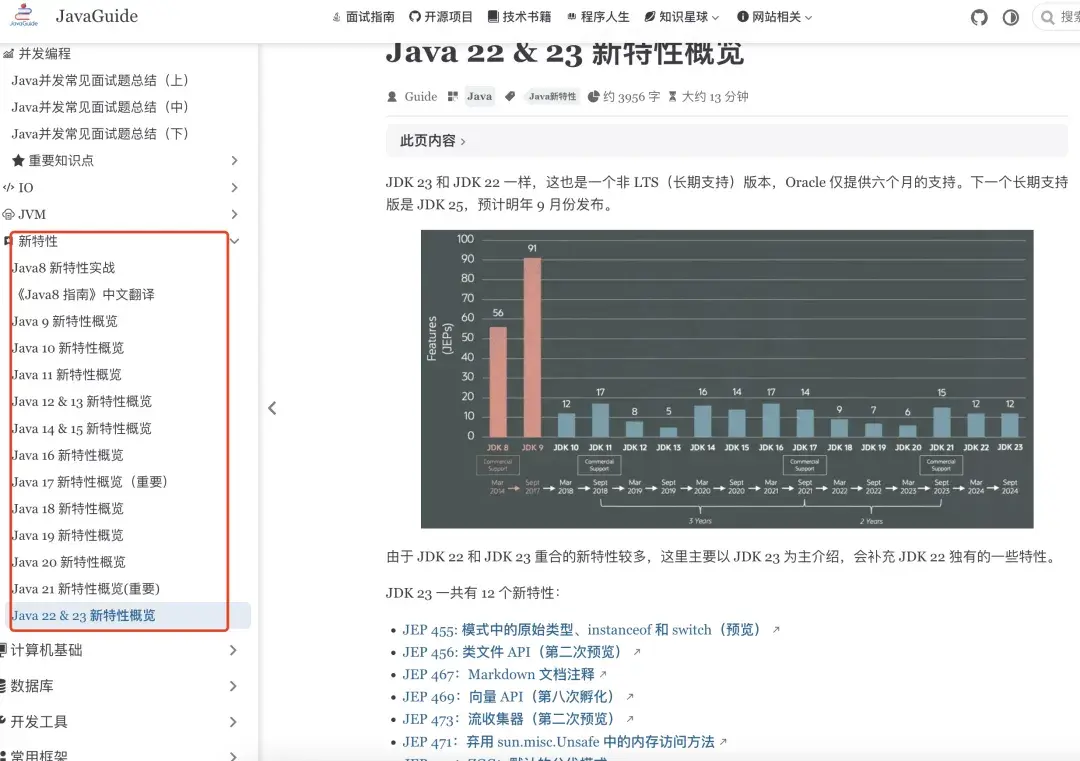The height and width of the screenshot is (761, 1080).
Task: Select 开源项目 in the navigation bar
Action: point(447,17)
